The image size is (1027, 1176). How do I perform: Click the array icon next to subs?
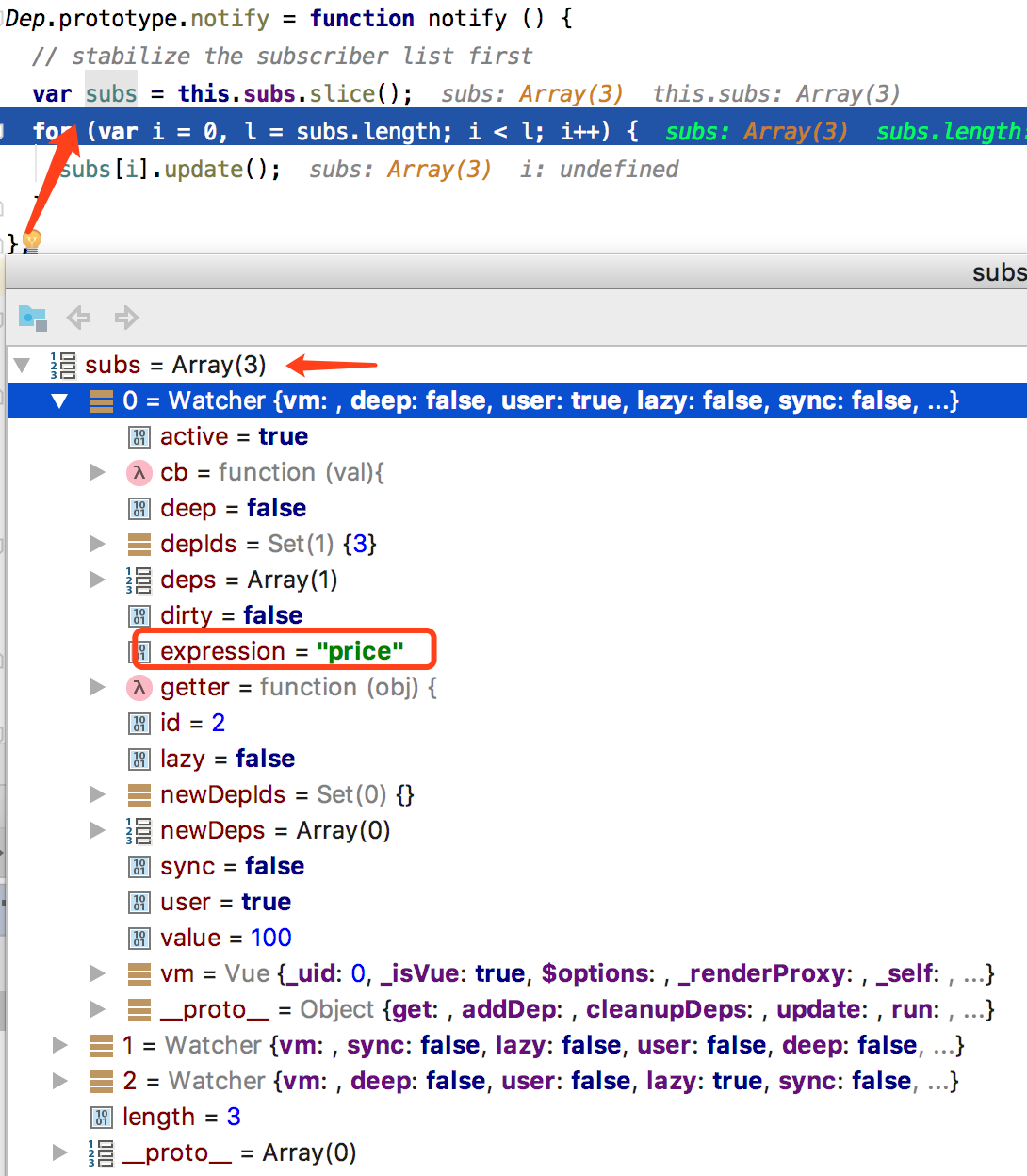[62, 366]
